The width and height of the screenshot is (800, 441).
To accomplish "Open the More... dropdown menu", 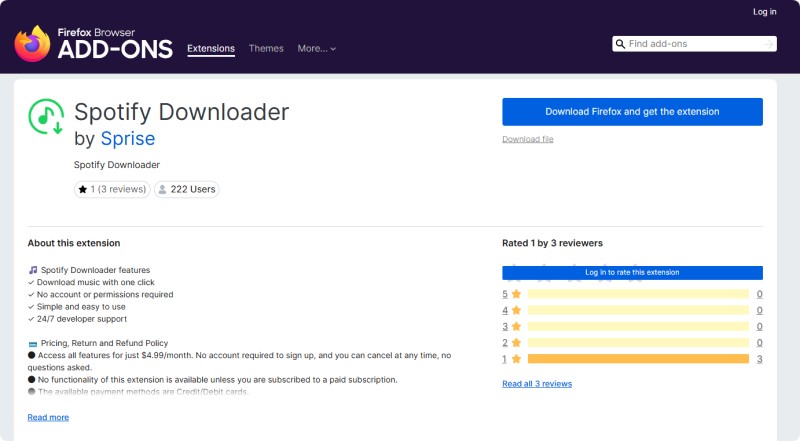I will click(x=316, y=48).
